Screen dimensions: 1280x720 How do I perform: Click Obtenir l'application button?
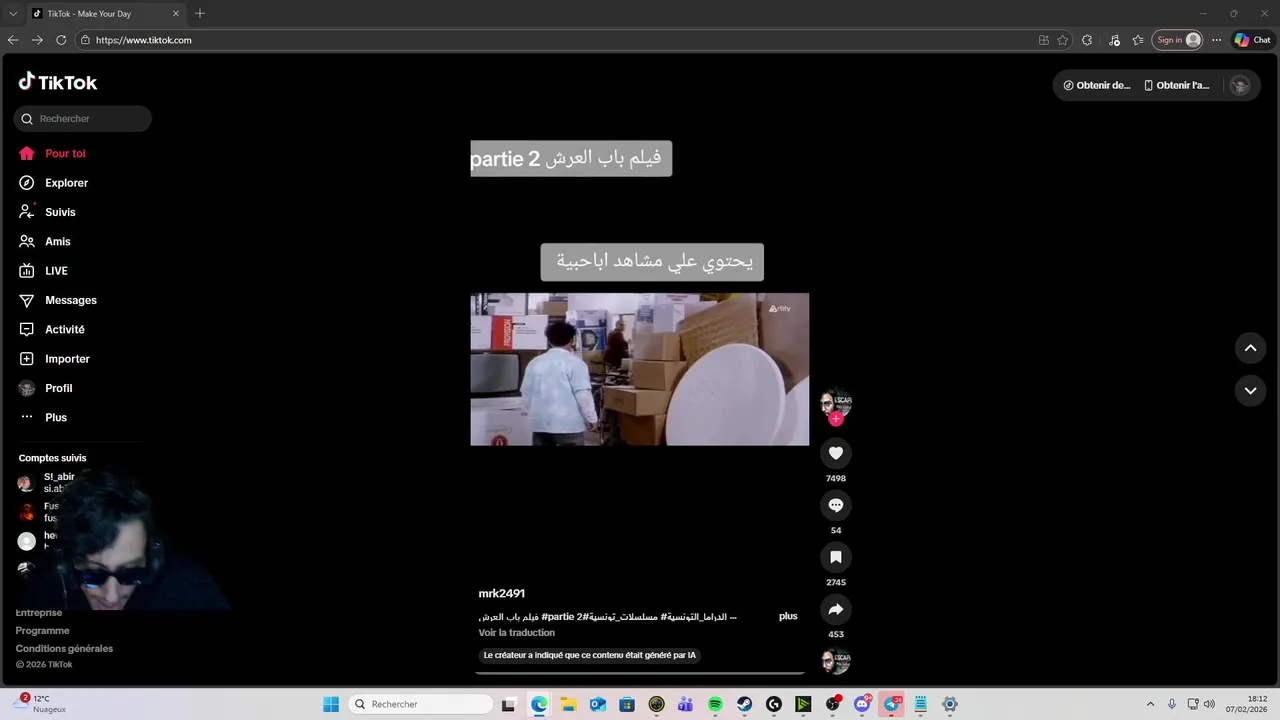coord(1177,85)
